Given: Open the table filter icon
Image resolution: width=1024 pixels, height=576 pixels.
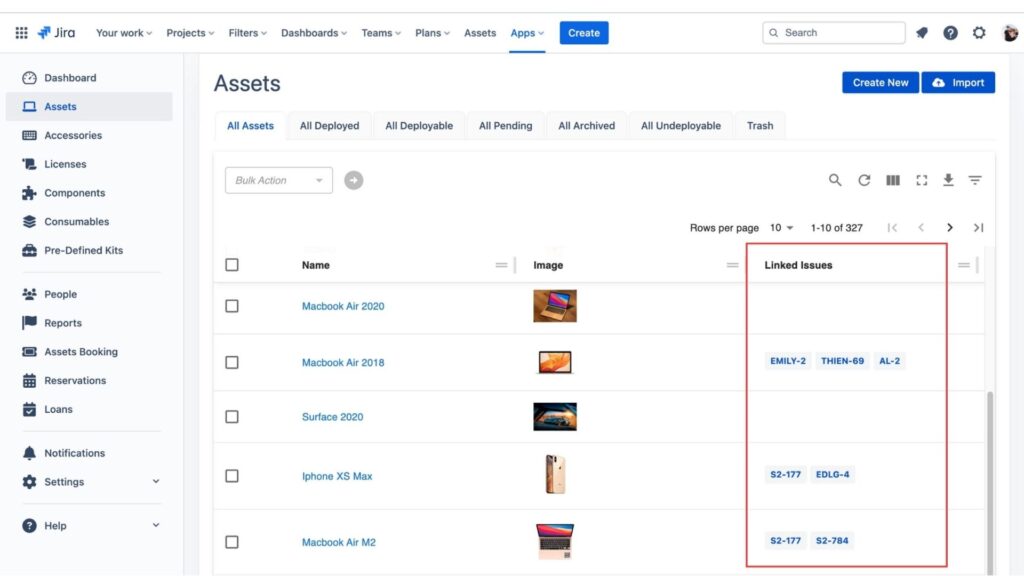Looking at the screenshot, I should tap(976, 180).
